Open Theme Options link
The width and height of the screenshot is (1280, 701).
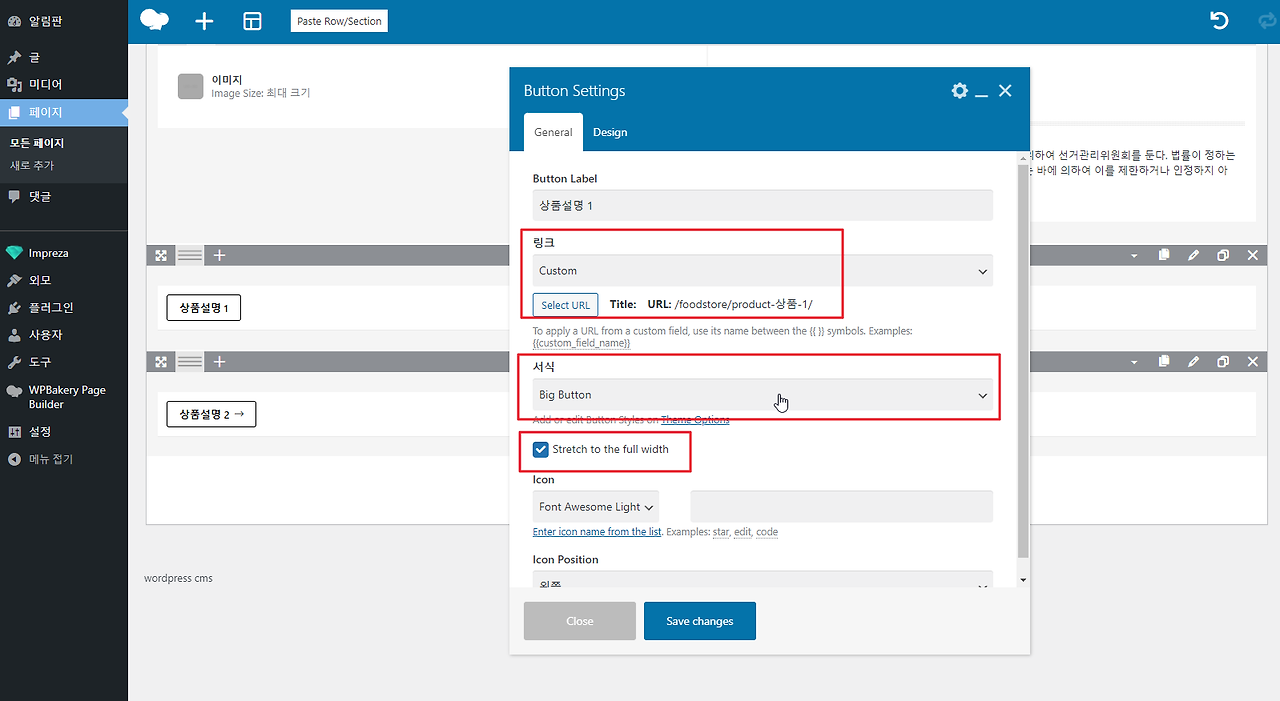click(695, 420)
